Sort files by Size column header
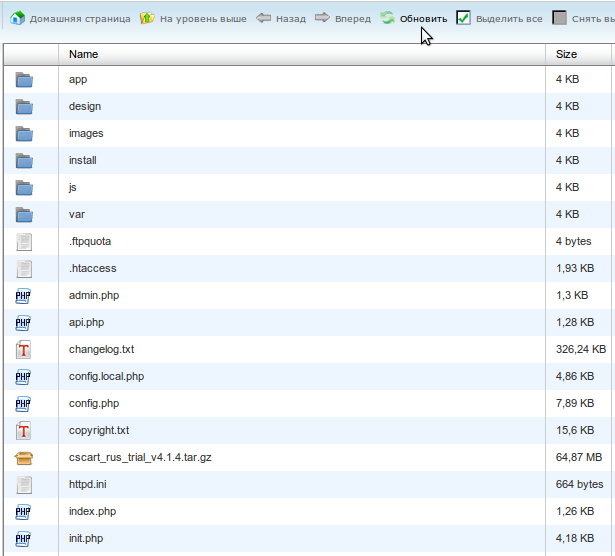The width and height of the screenshot is (615, 556). [x=566, y=54]
